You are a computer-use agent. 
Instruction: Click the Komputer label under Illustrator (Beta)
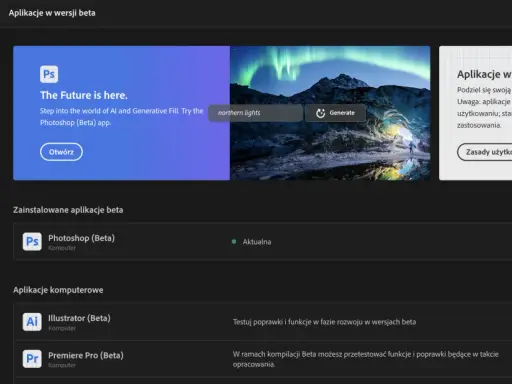62,328
